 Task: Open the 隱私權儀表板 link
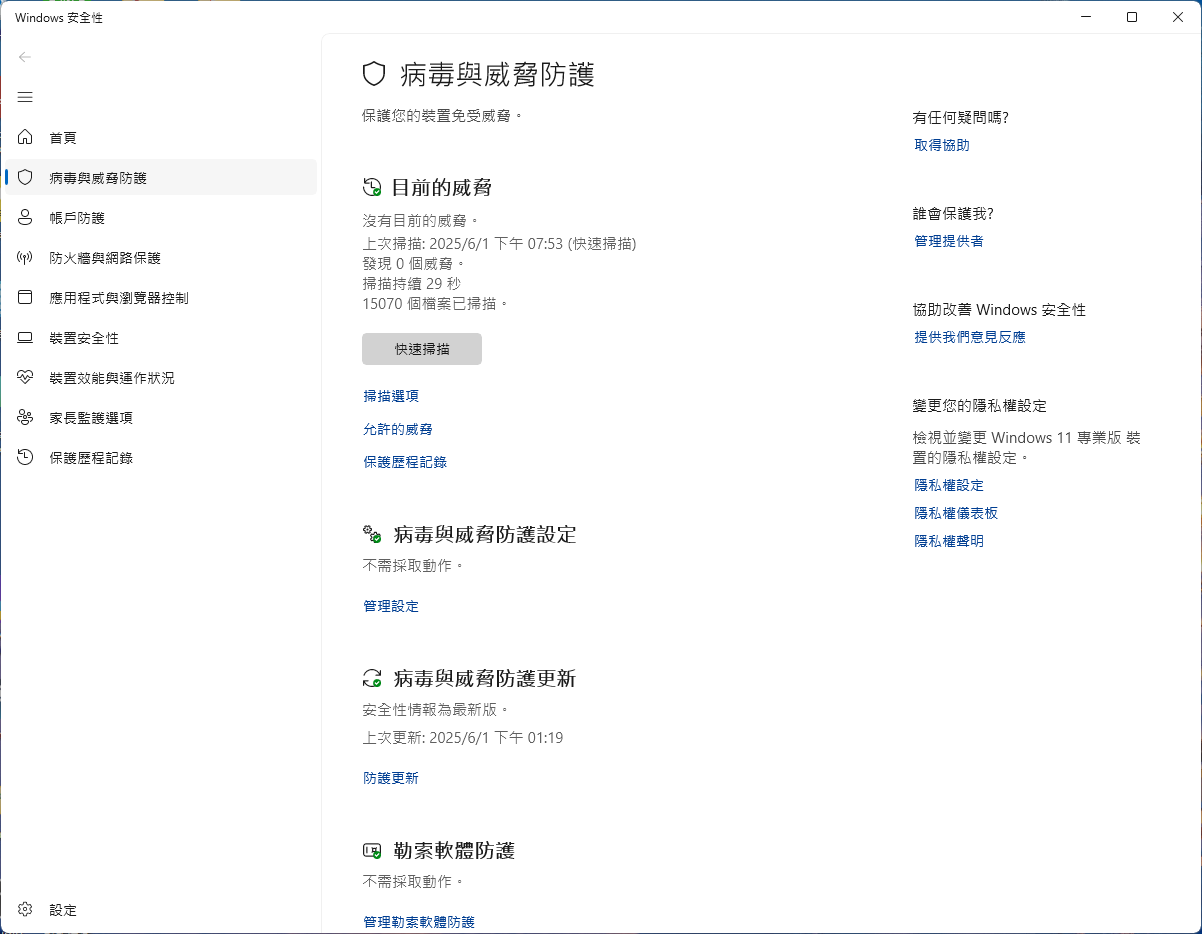[956, 513]
